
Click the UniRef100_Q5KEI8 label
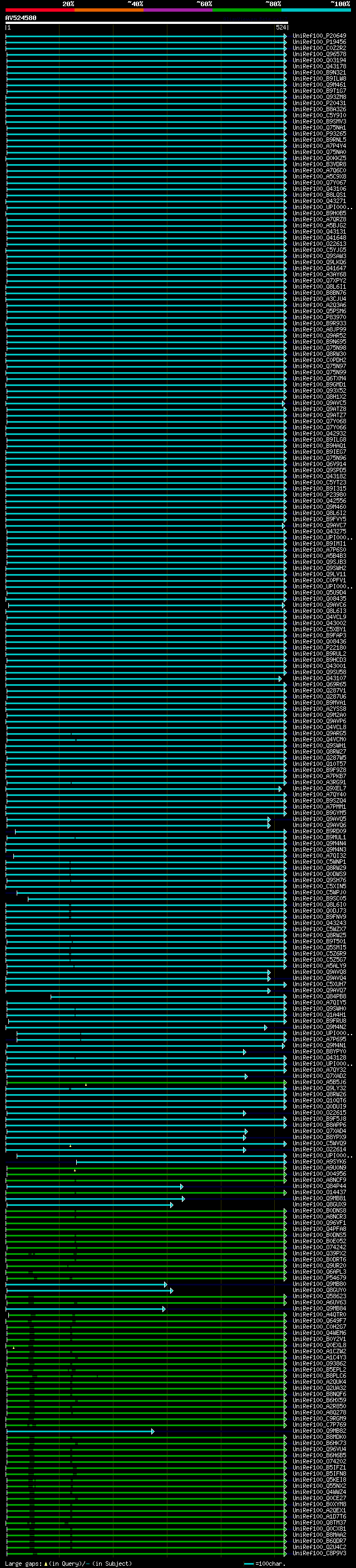319,1480
